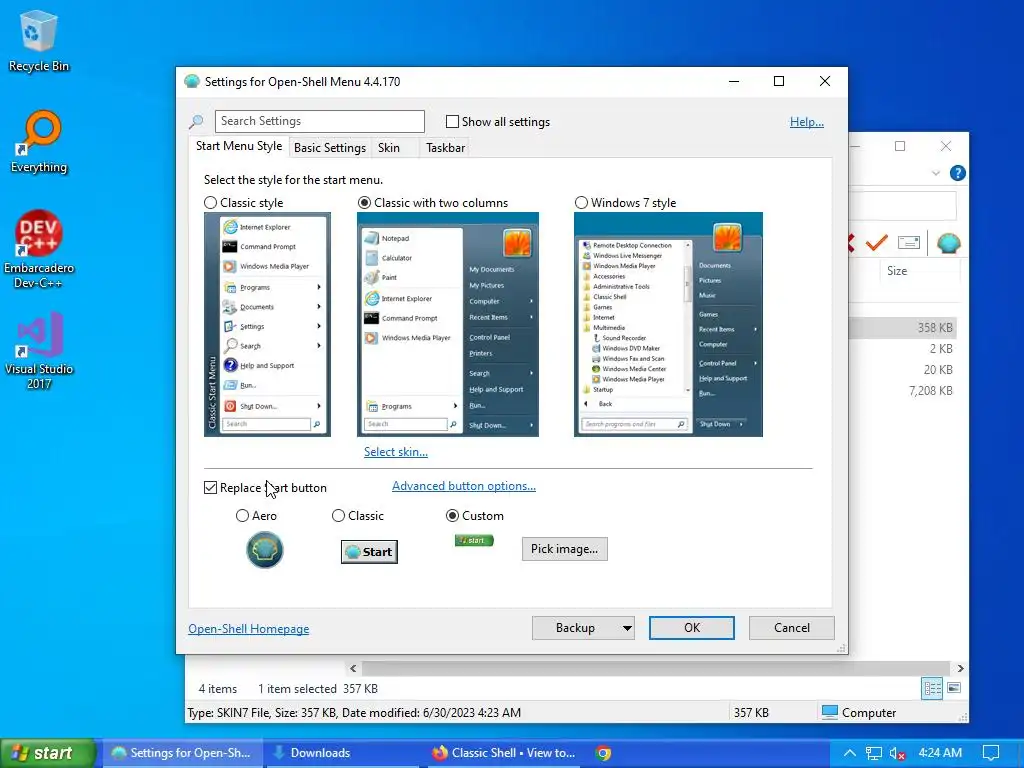The image size is (1024, 768).
Task: Click the scrollbar right arrow in Downloads window
Action: tap(960, 669)
